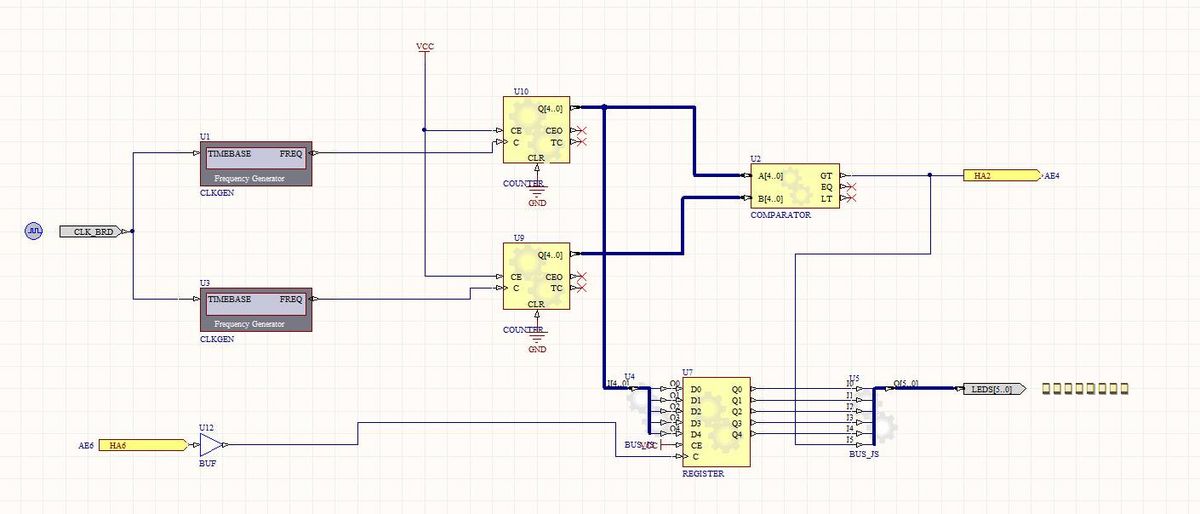Select the U10 counter component
Image resolution: width=1200 pixels, height=514 pixels.
coord(535,133)
